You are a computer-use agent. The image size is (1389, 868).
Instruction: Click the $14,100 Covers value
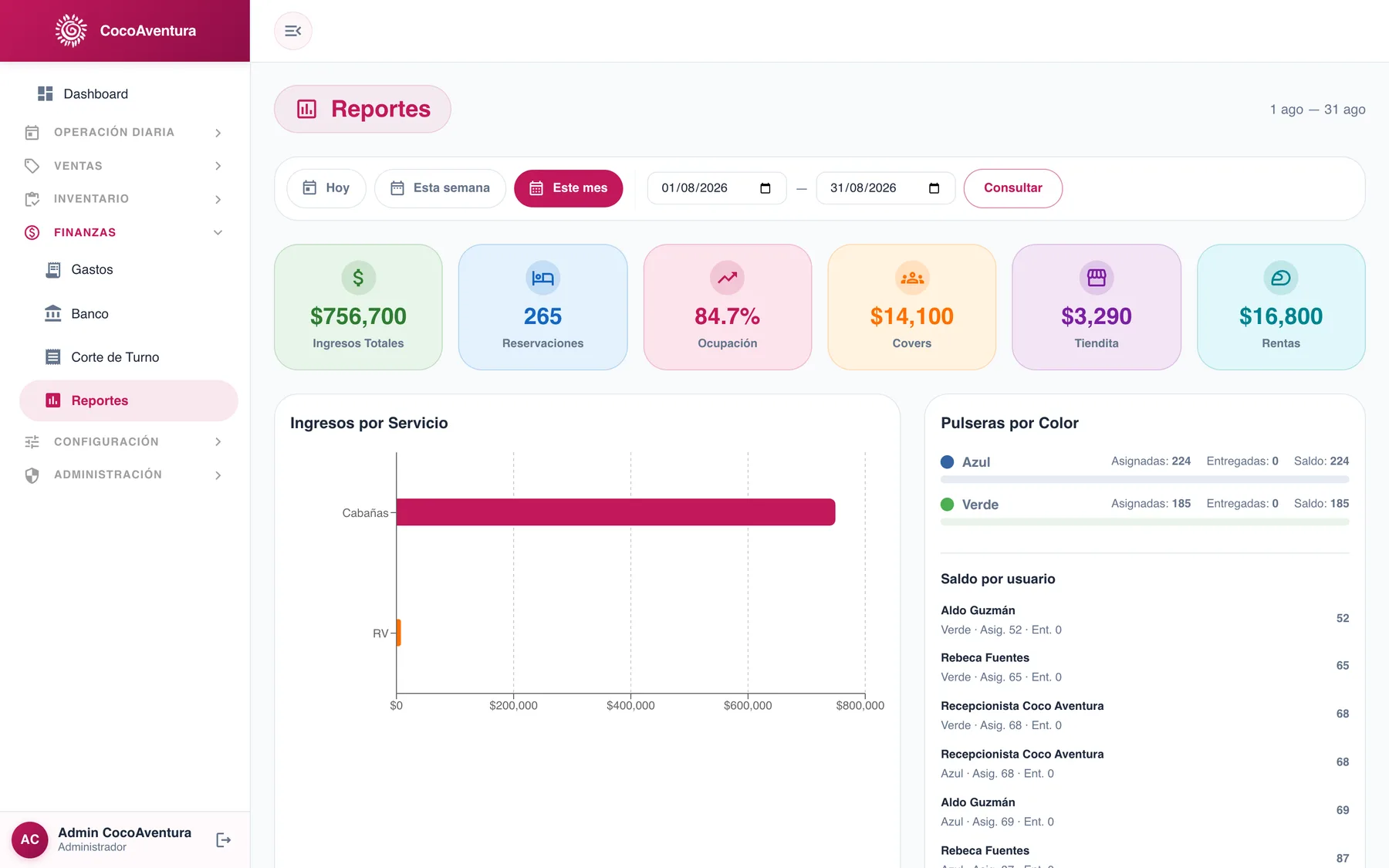(912, 316)
